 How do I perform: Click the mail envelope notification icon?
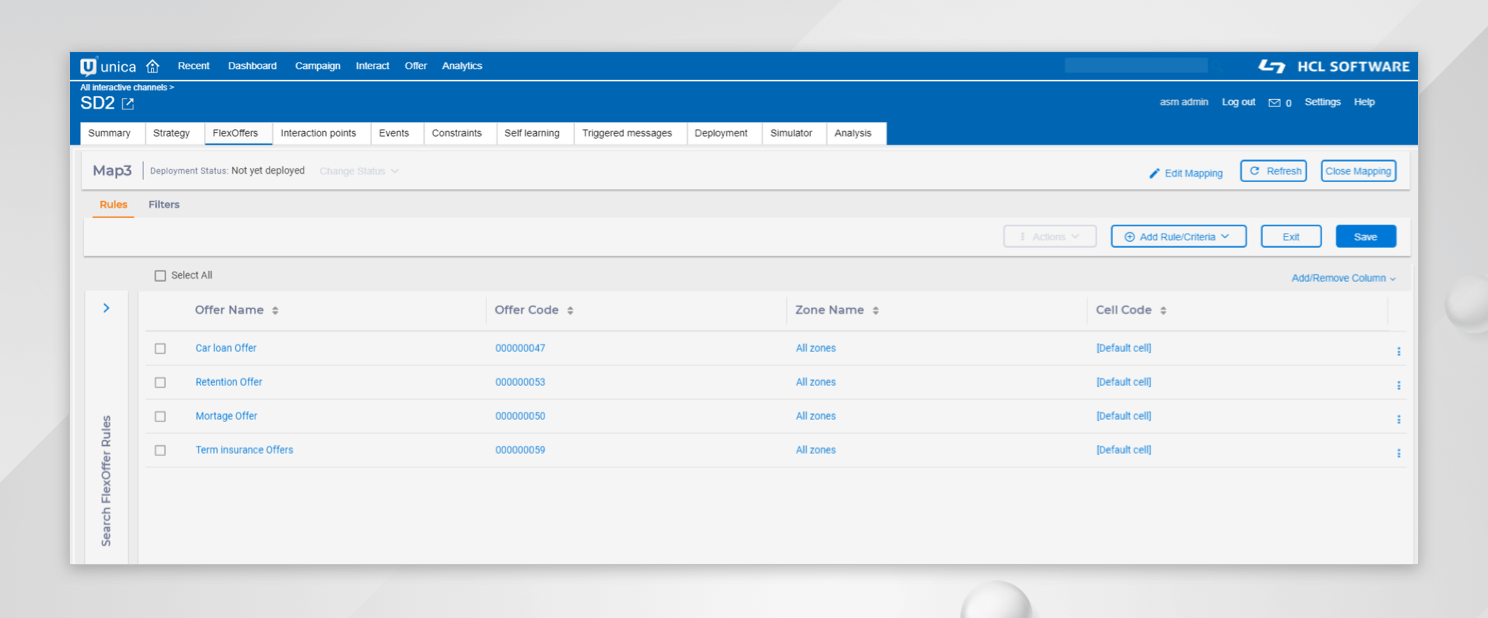1274,103
